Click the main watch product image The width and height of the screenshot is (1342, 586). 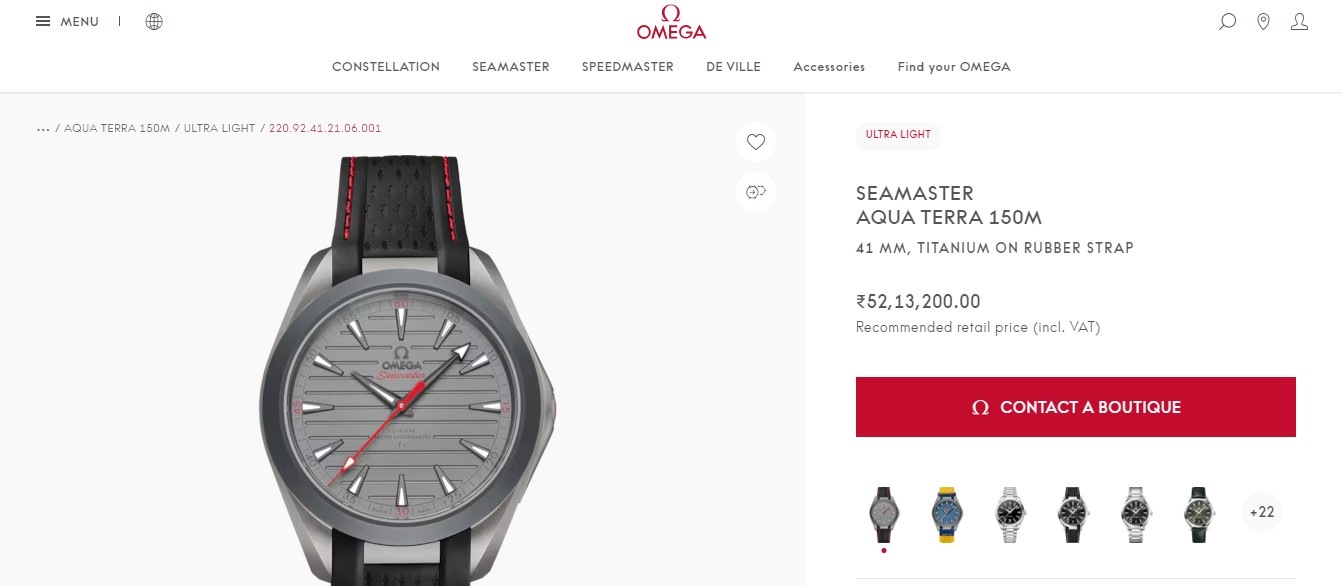pyautogui.click(x=406, y=370)
